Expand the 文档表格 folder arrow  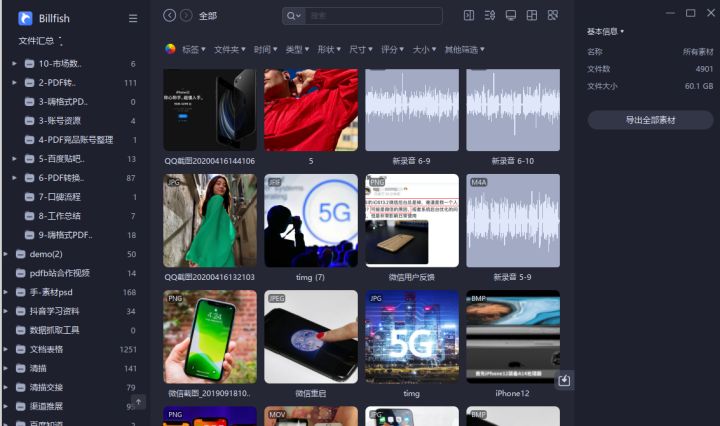6,349
